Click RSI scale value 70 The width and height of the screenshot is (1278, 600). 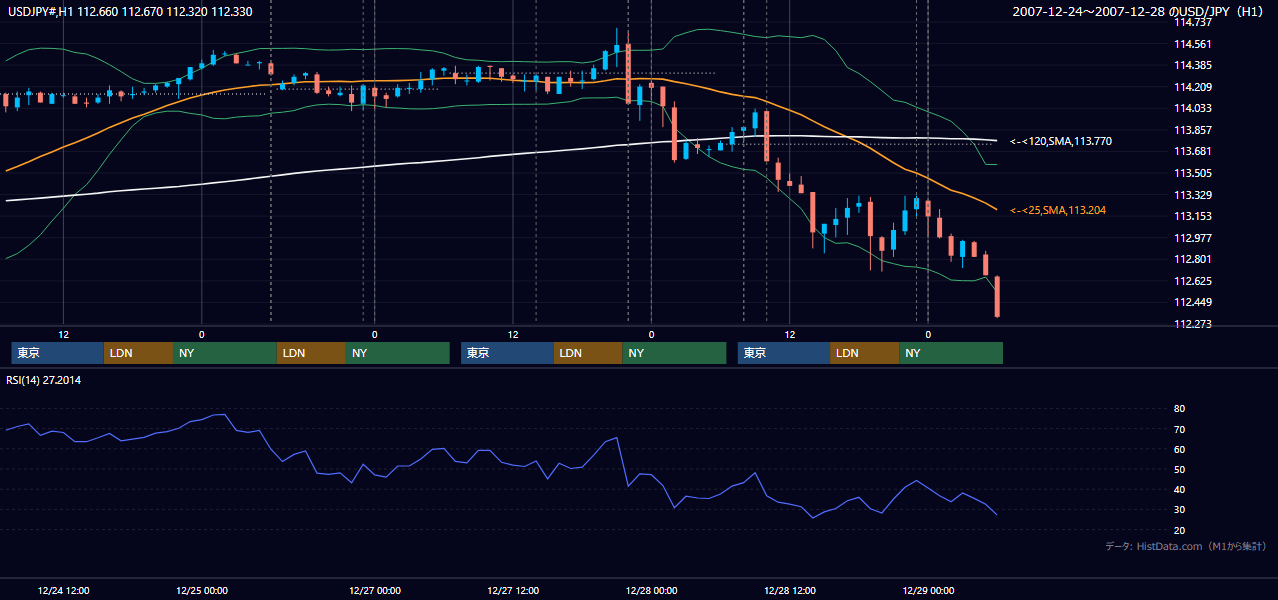1180,429
